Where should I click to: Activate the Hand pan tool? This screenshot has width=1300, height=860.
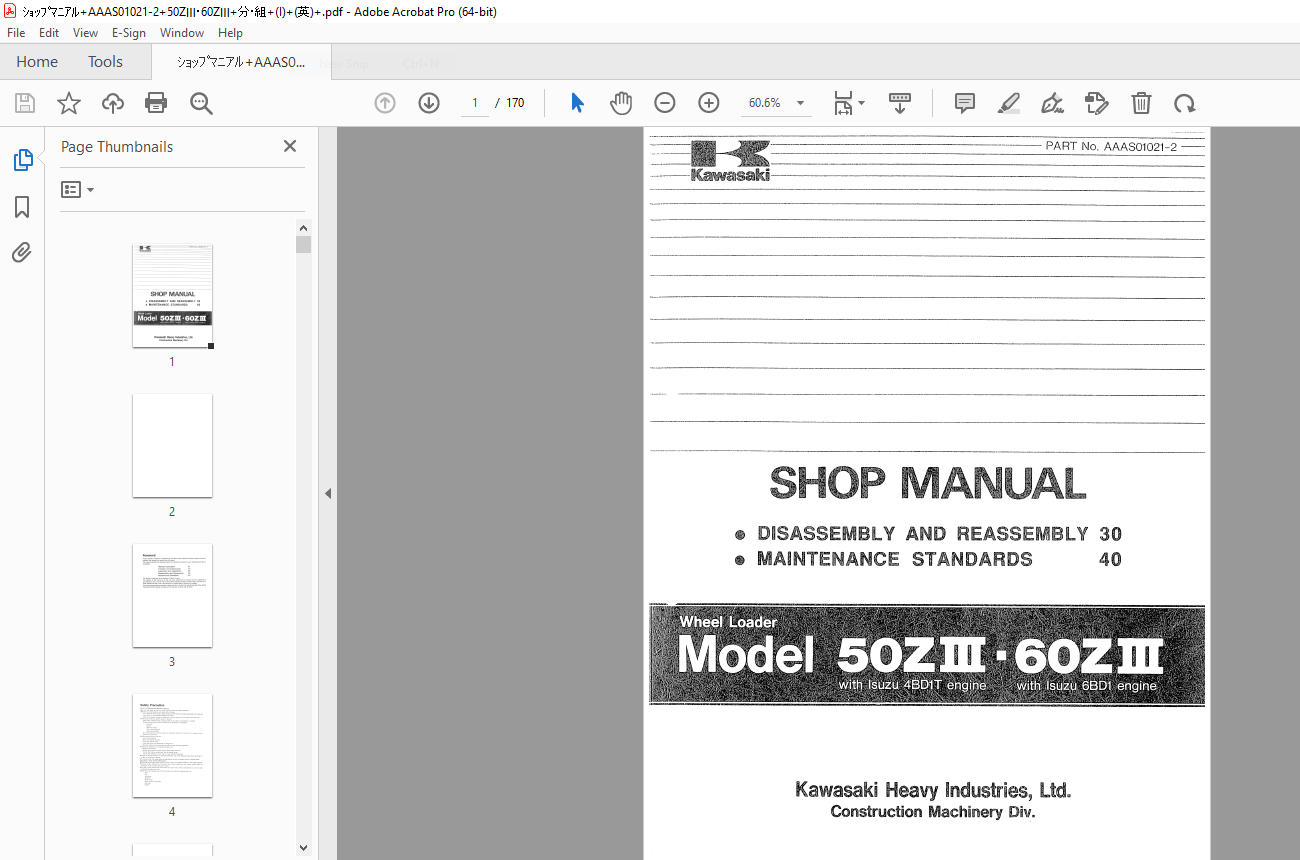(x=621, y=103)
